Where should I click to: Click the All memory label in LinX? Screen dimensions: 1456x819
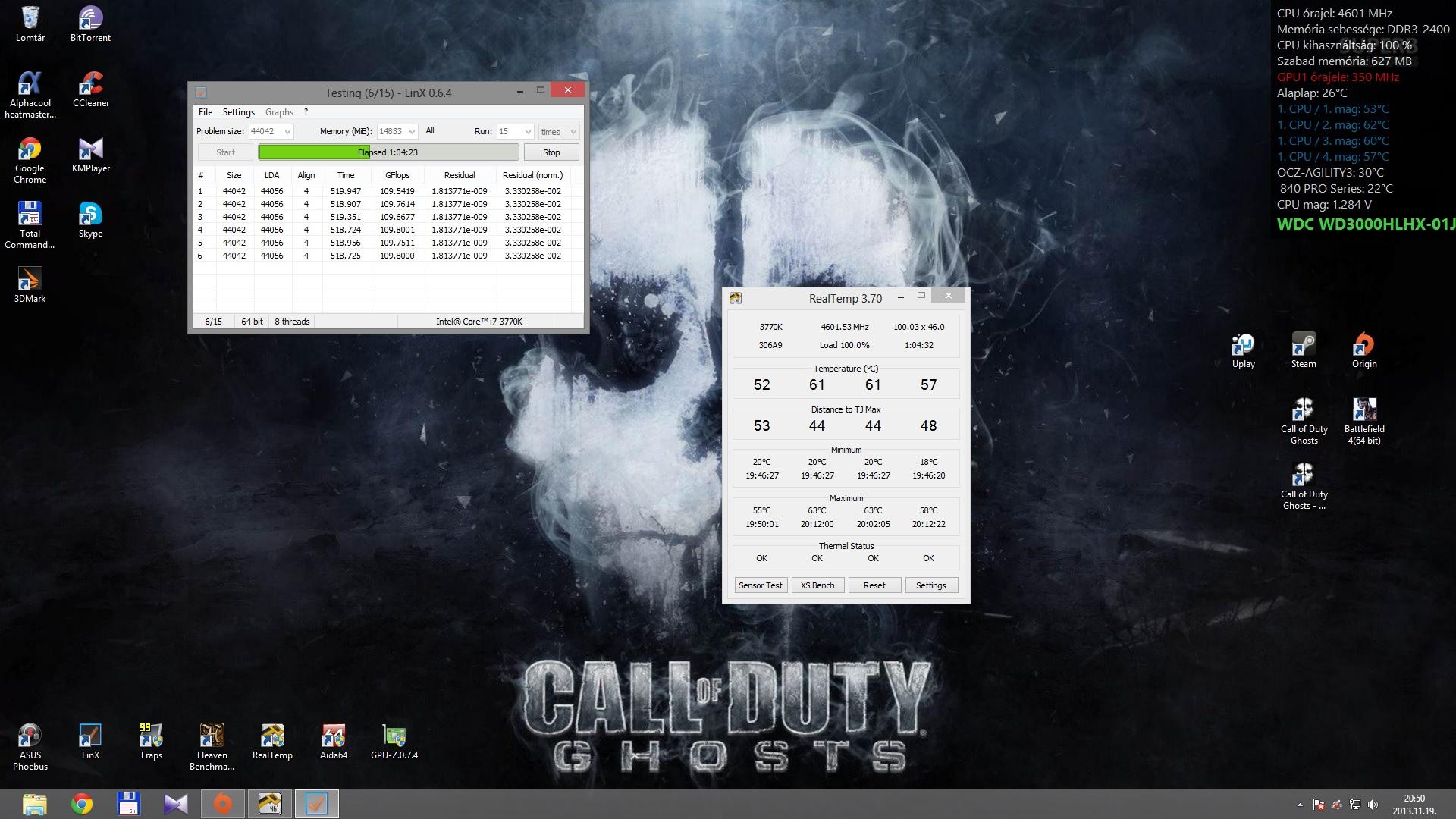(430, 131)
